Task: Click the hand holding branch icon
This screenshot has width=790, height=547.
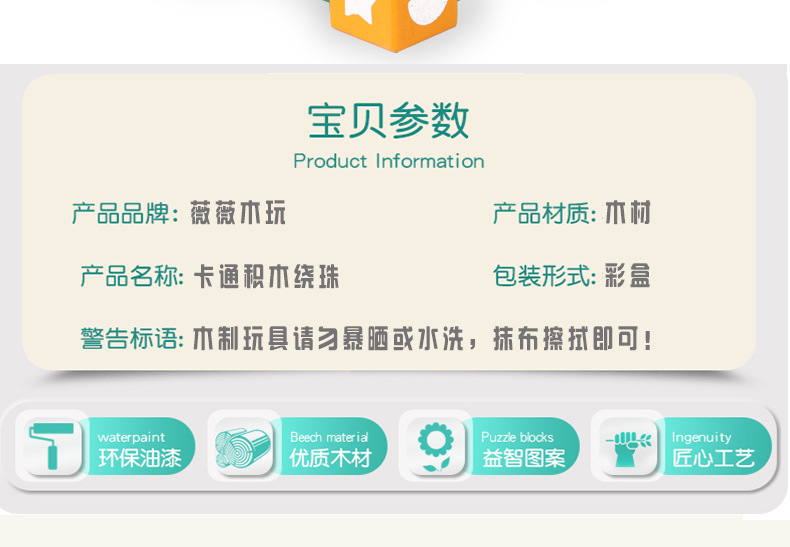Action: point(628,447)
